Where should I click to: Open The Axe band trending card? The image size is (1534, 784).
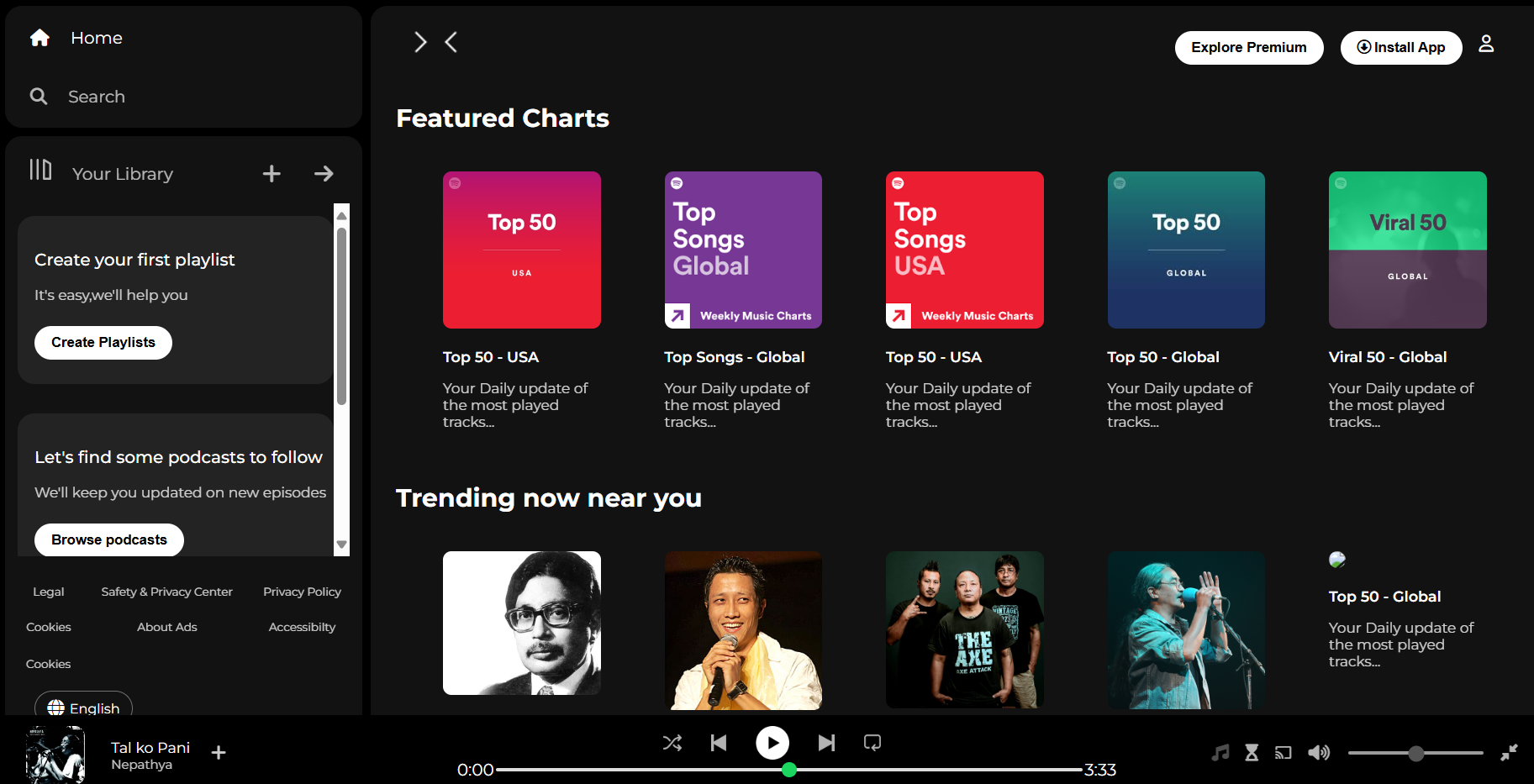pyautogui.click(x=965, y=629)
